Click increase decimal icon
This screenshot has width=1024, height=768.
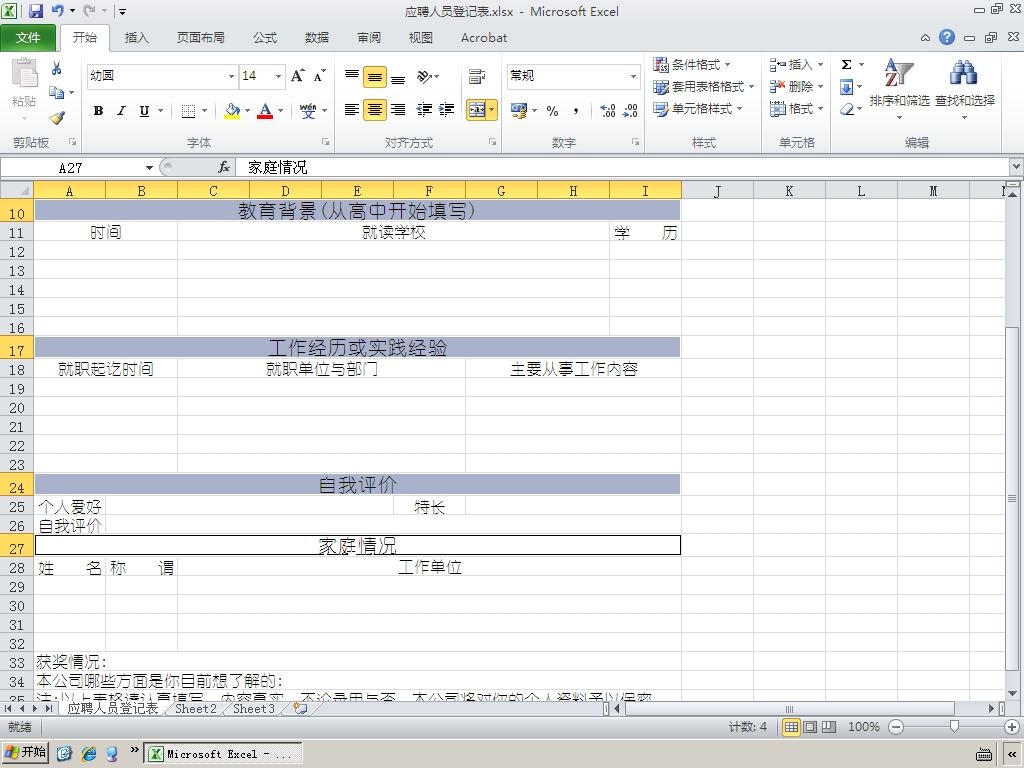coord(607,110)
